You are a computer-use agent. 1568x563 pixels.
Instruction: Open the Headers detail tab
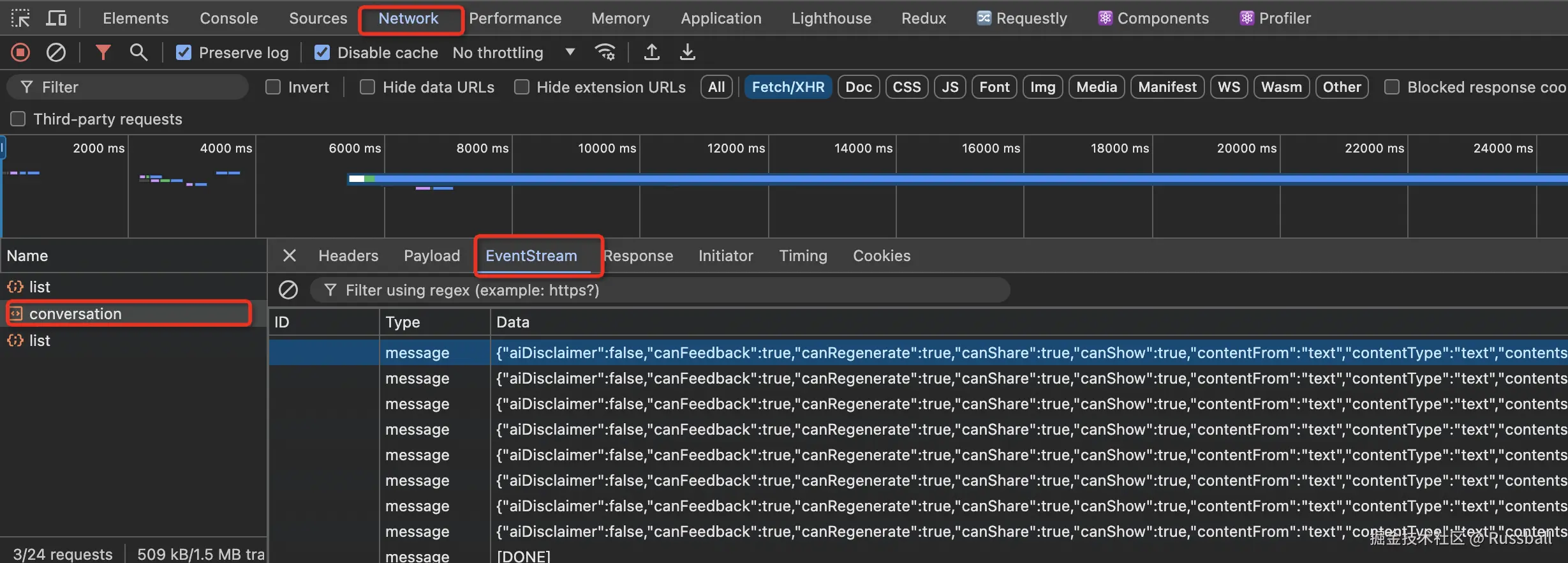(348, 256)
